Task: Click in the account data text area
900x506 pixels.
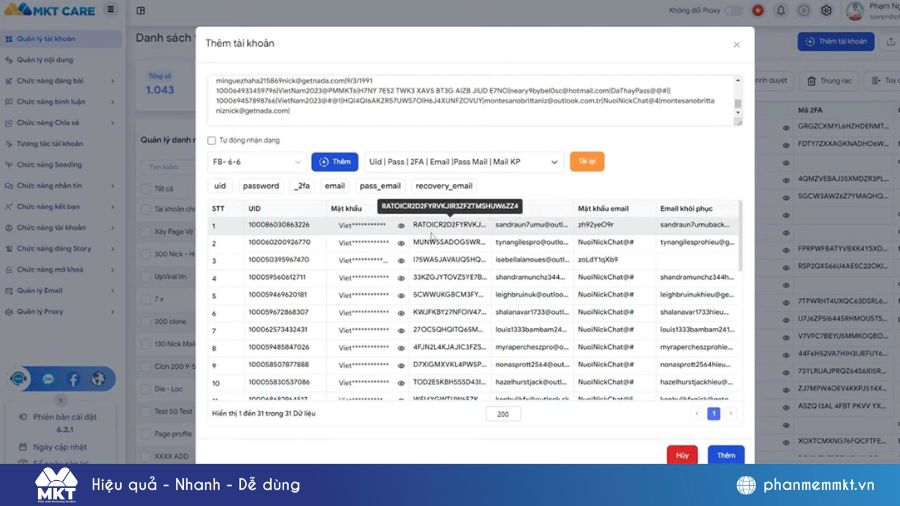Action: (470, 100)
